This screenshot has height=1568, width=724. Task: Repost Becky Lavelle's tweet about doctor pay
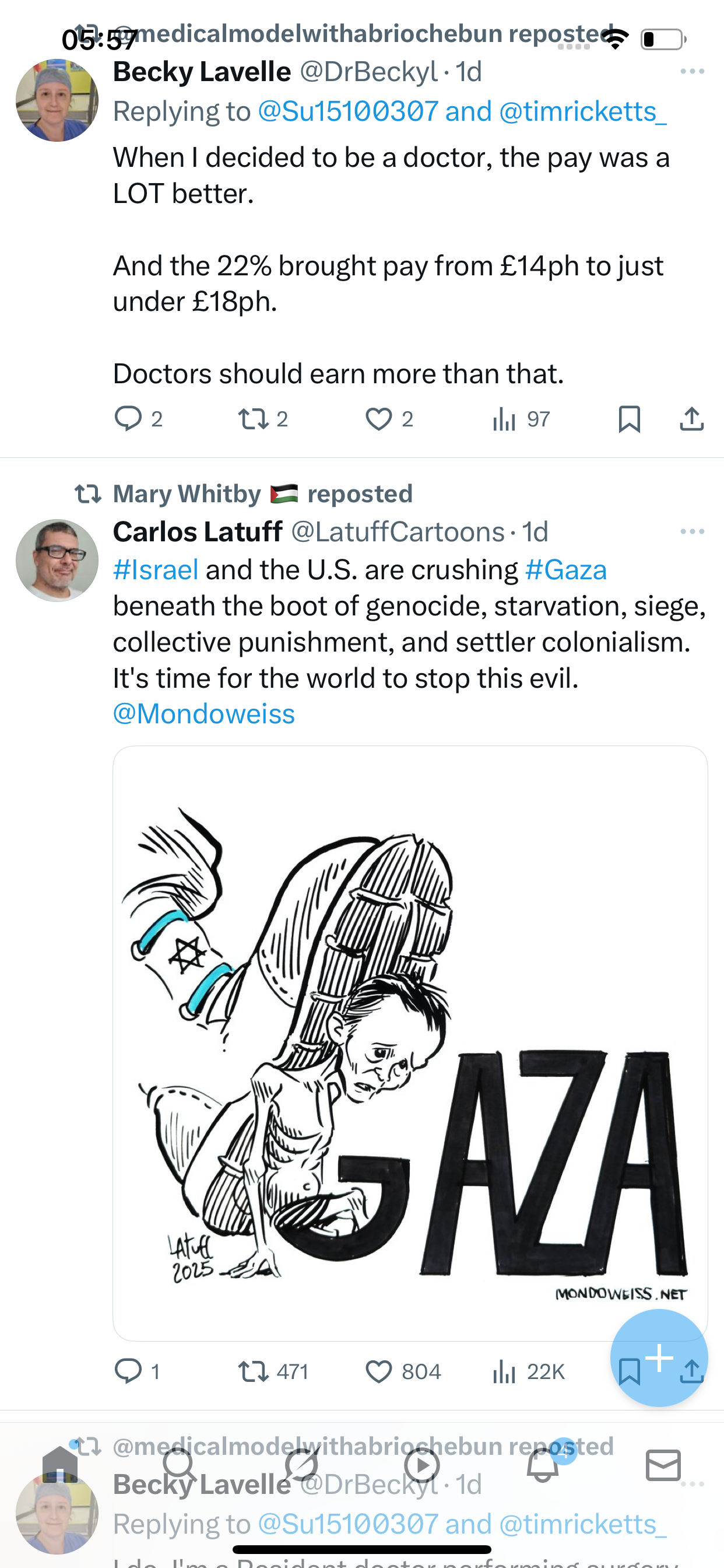pos(262,419)
